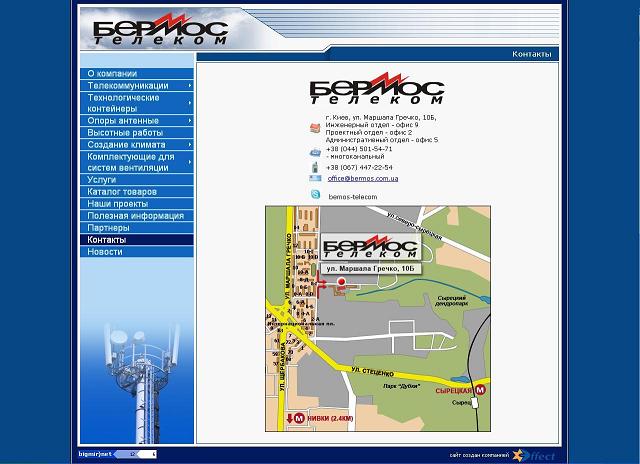Click the Бермос logo on the map
640x464 pixels.
[370, 246]
